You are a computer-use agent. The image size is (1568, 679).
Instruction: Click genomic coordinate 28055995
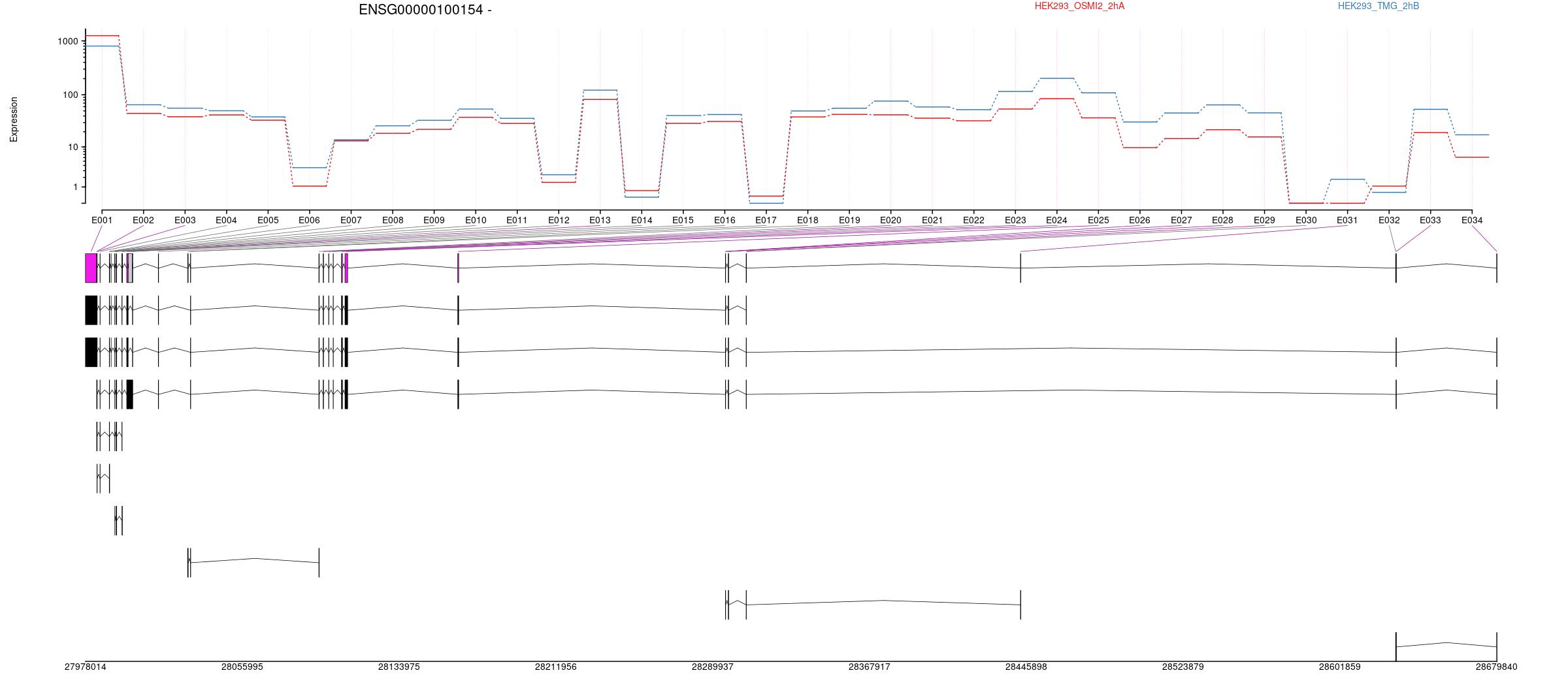[x=242, y=667]
